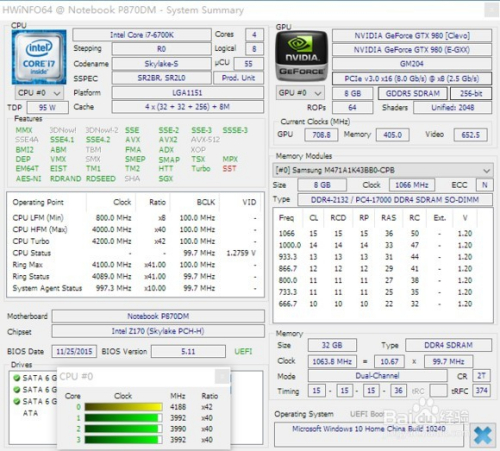The image size is (500, 451).
Task: Click the System Agent Status row
Action: [x=135, y=288]
